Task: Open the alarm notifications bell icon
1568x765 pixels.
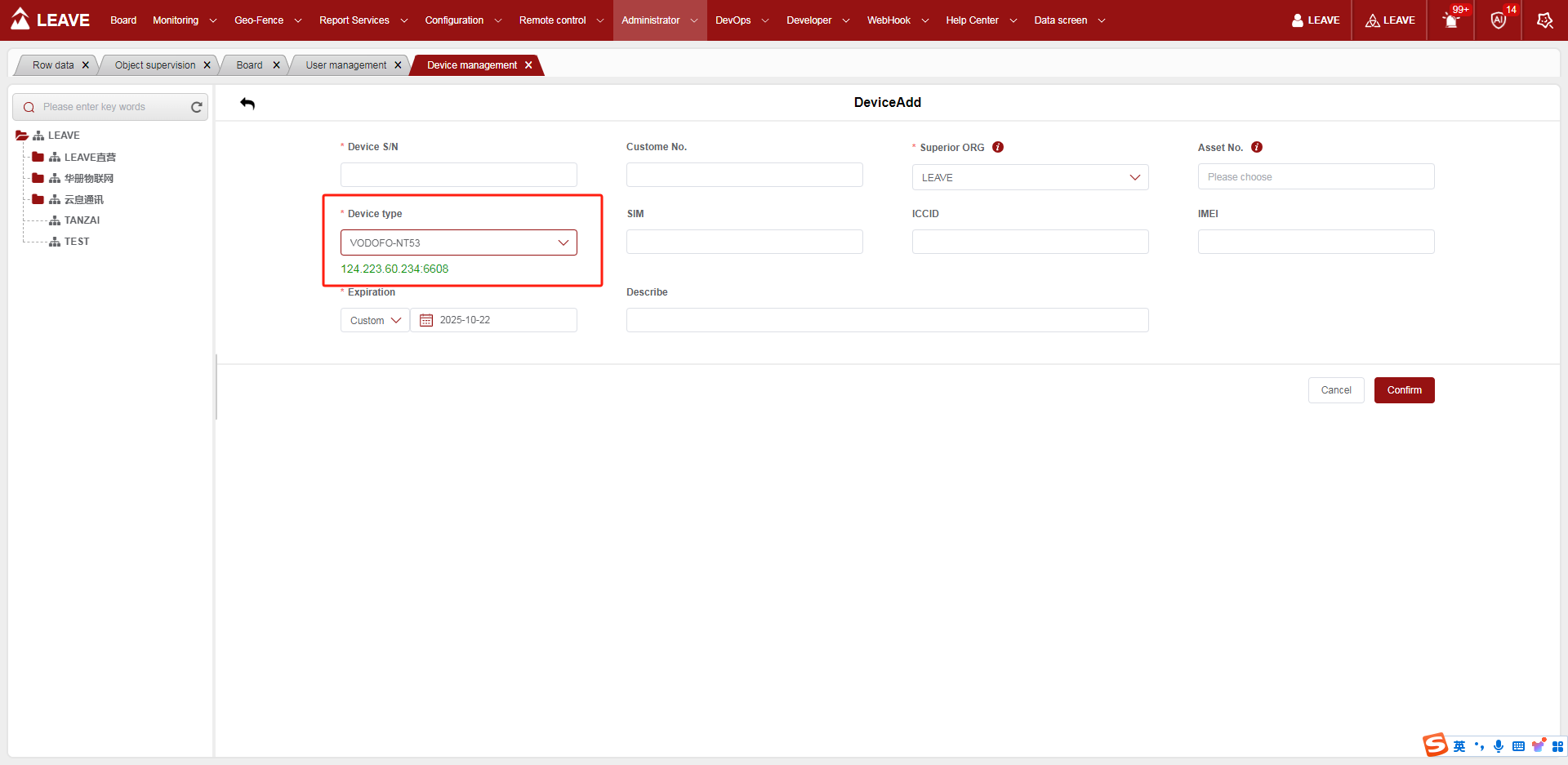Action: [x=1451, y=20]
